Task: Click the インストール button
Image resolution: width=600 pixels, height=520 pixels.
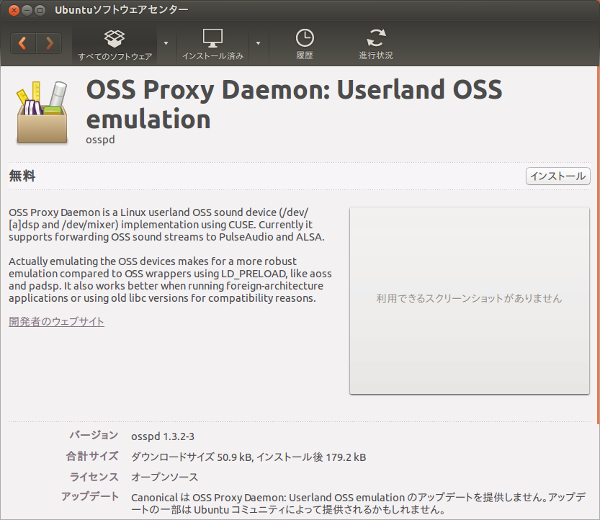Action: 558,176
